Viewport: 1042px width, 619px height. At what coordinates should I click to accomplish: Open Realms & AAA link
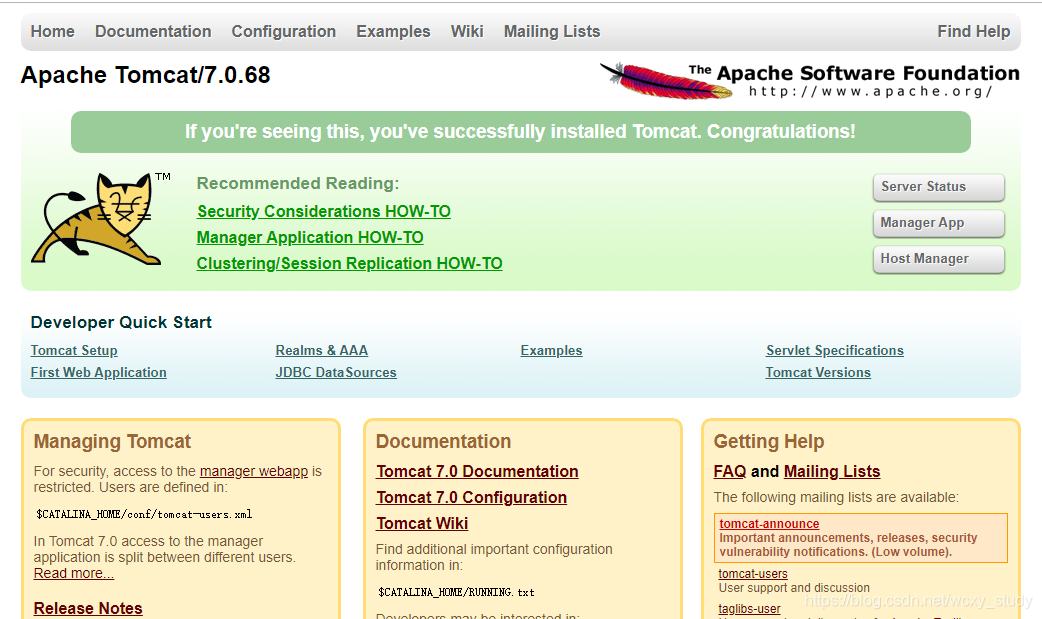point(322,350)
